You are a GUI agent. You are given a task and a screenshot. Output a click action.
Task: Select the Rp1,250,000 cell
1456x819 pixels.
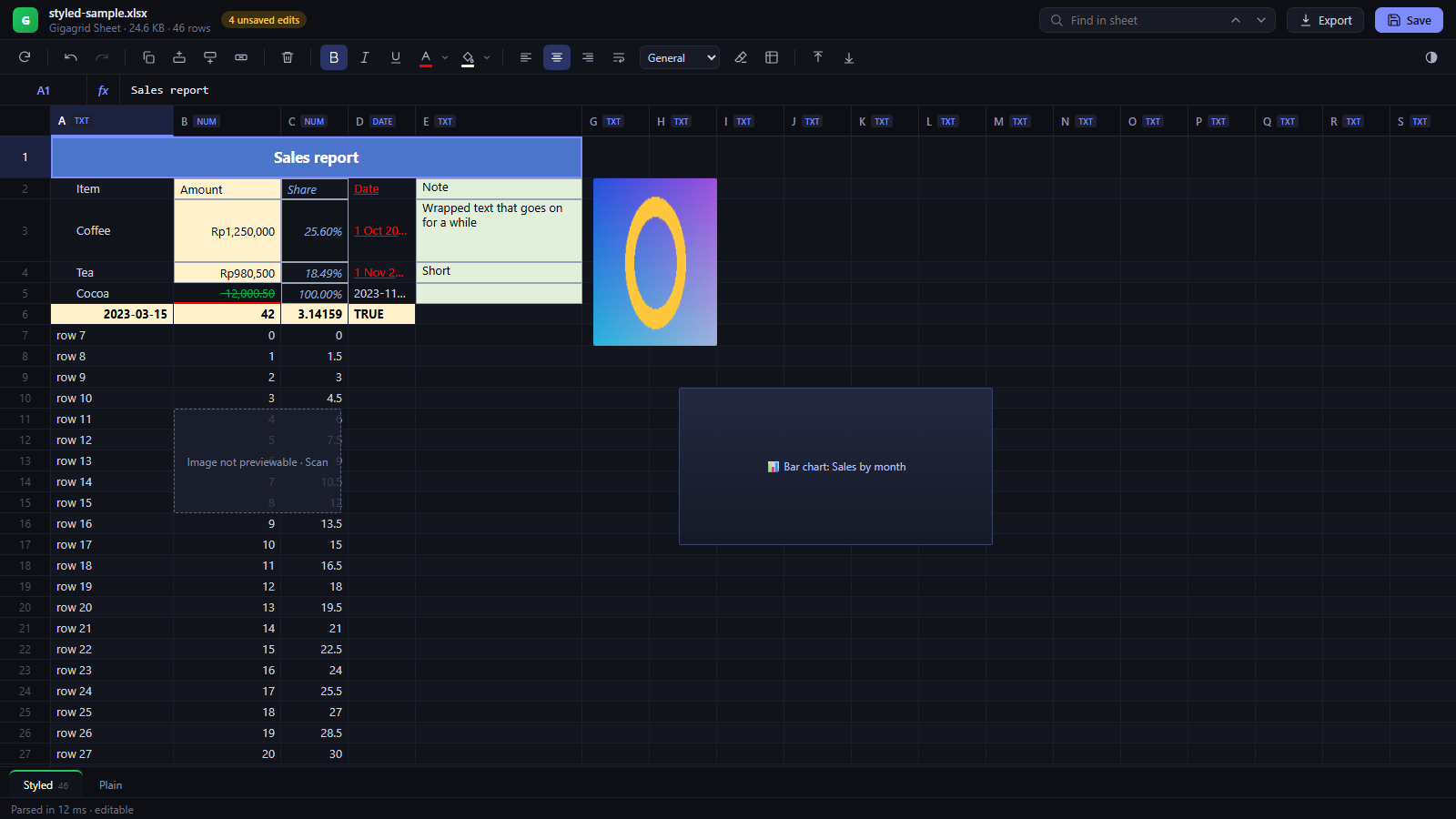(227, 231)
